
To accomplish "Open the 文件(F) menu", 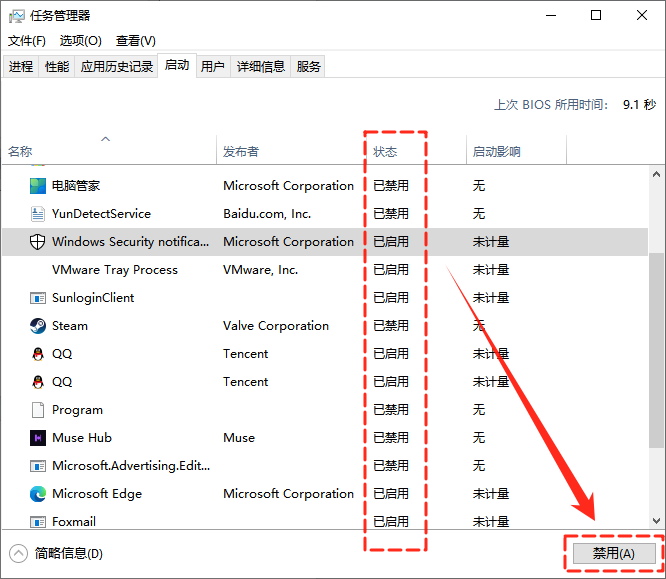I will click(27, 41).
